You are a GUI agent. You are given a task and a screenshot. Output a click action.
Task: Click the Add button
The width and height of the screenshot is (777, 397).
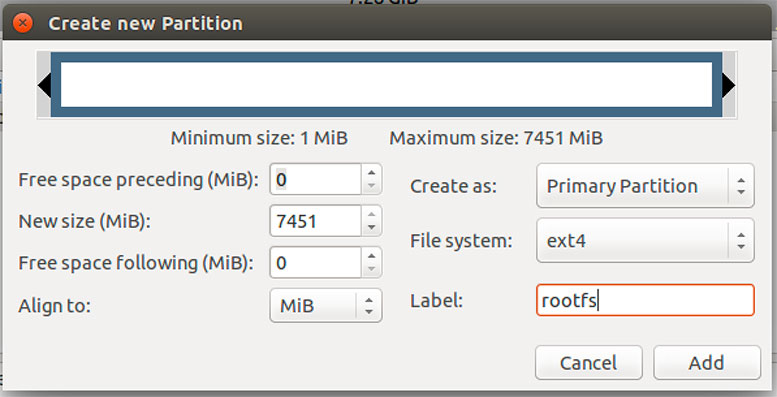coord(707,363)
